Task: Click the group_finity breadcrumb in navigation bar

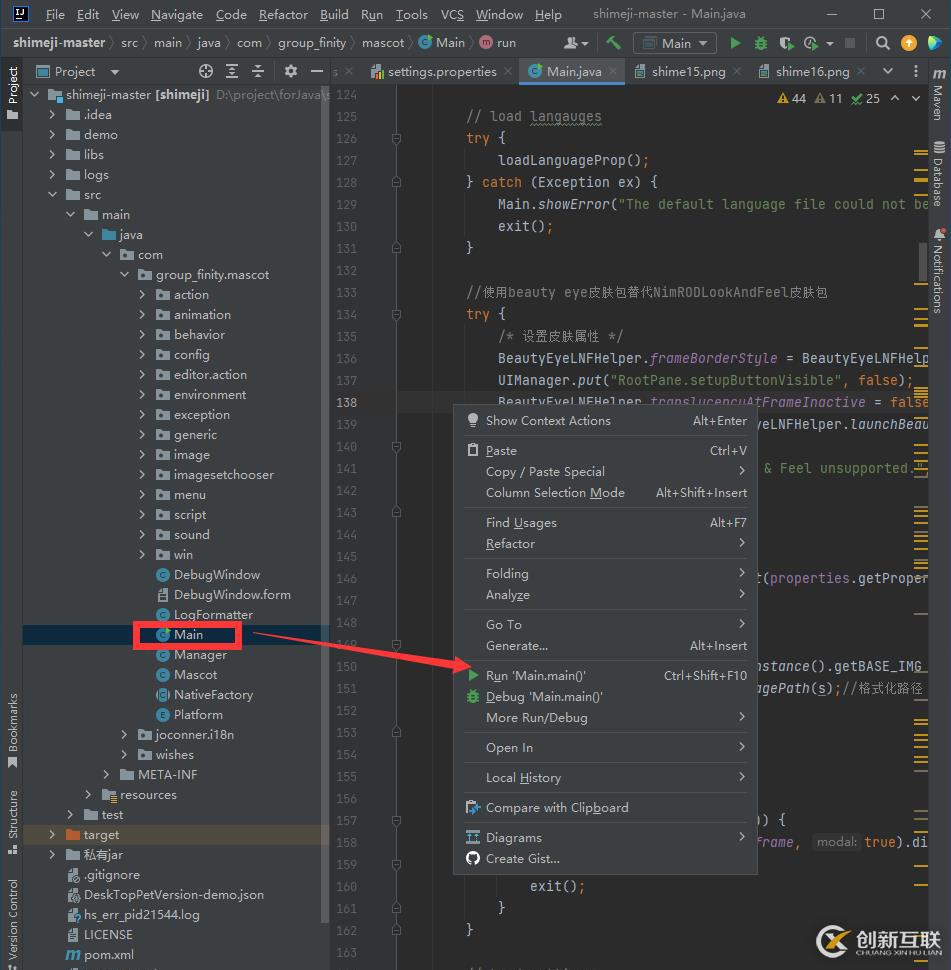Action: point(311,43)
